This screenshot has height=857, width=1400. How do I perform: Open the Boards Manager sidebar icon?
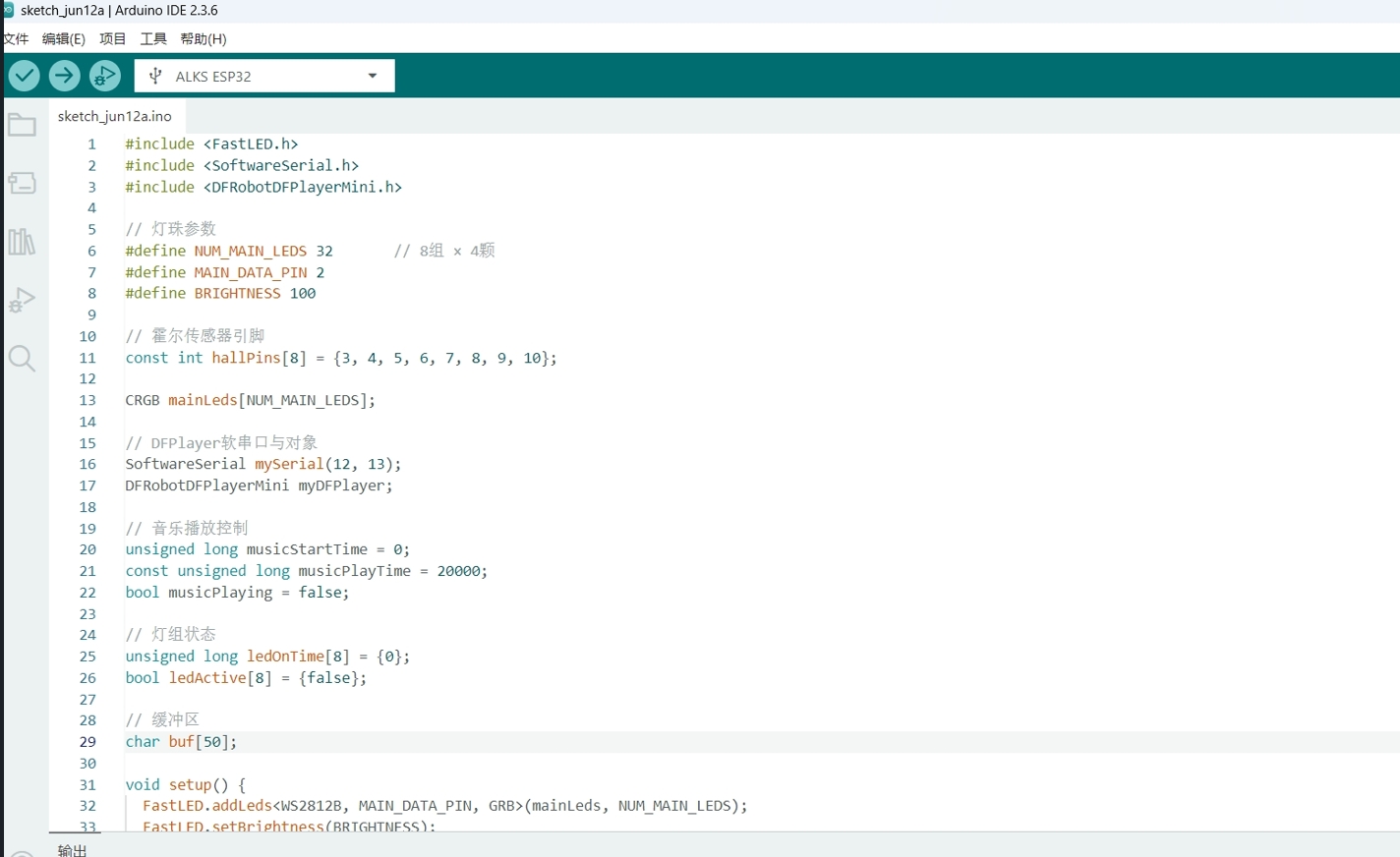click(x=22, y=183)
